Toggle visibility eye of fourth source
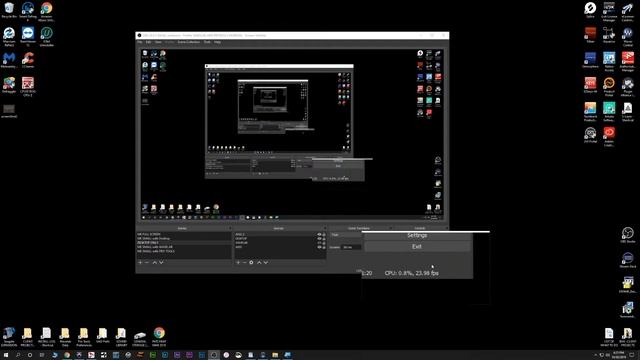640x360 pixels. coord(320,247)
